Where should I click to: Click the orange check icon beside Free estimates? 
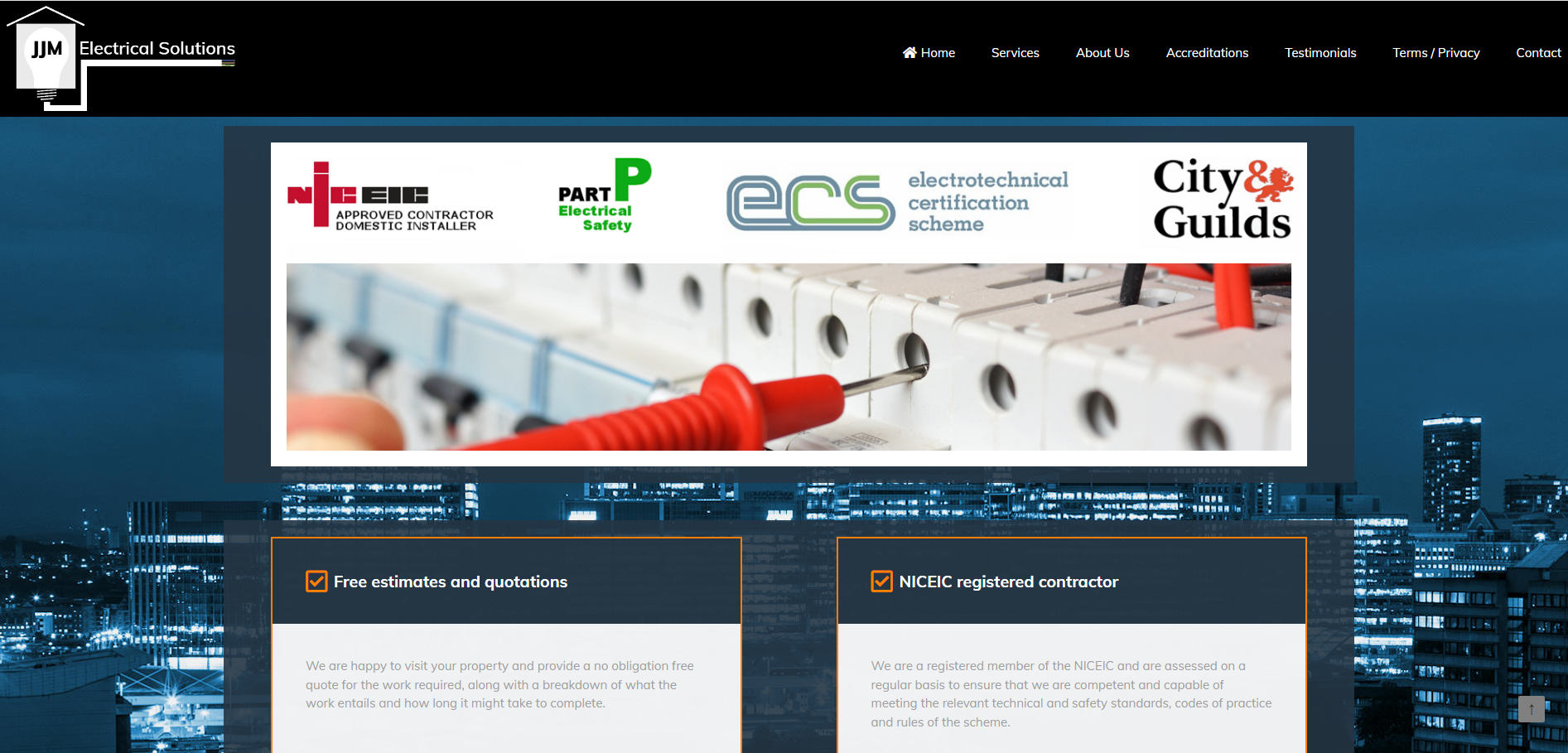pyautogui.click(x=316, y=582)
